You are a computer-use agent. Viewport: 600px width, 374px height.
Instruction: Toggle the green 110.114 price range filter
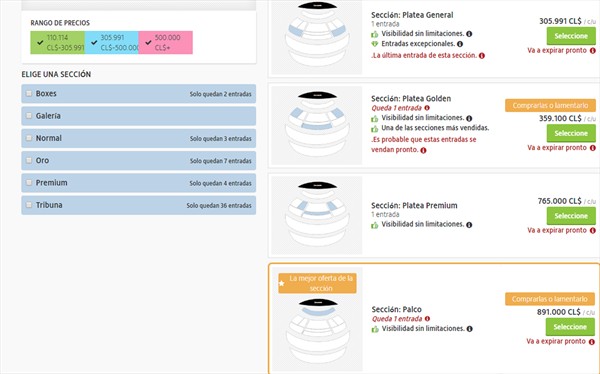tap(57, 42)
